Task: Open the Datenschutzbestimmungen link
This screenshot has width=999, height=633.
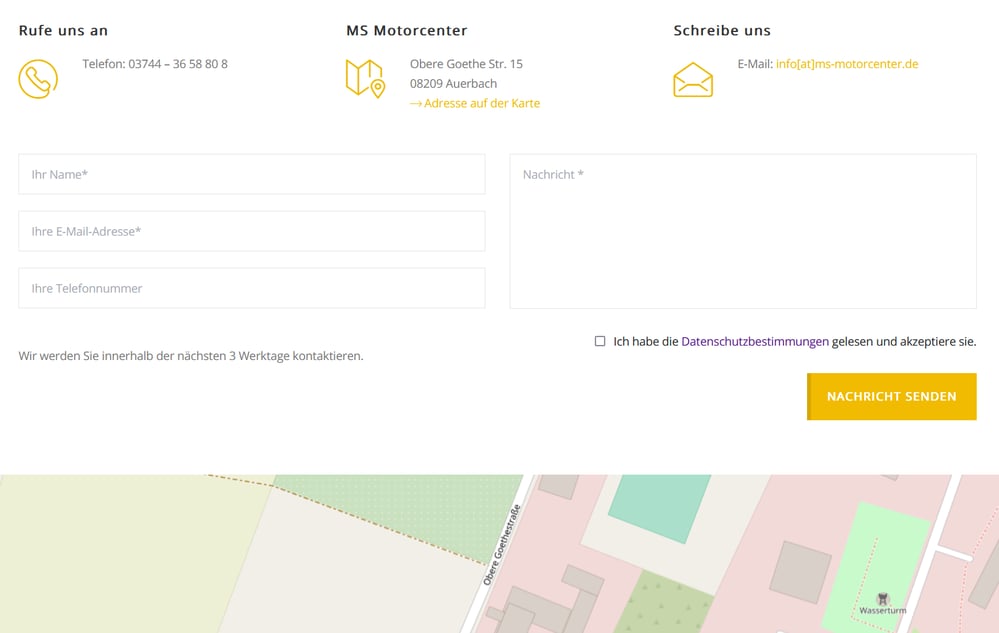Action: click(755, 341)
